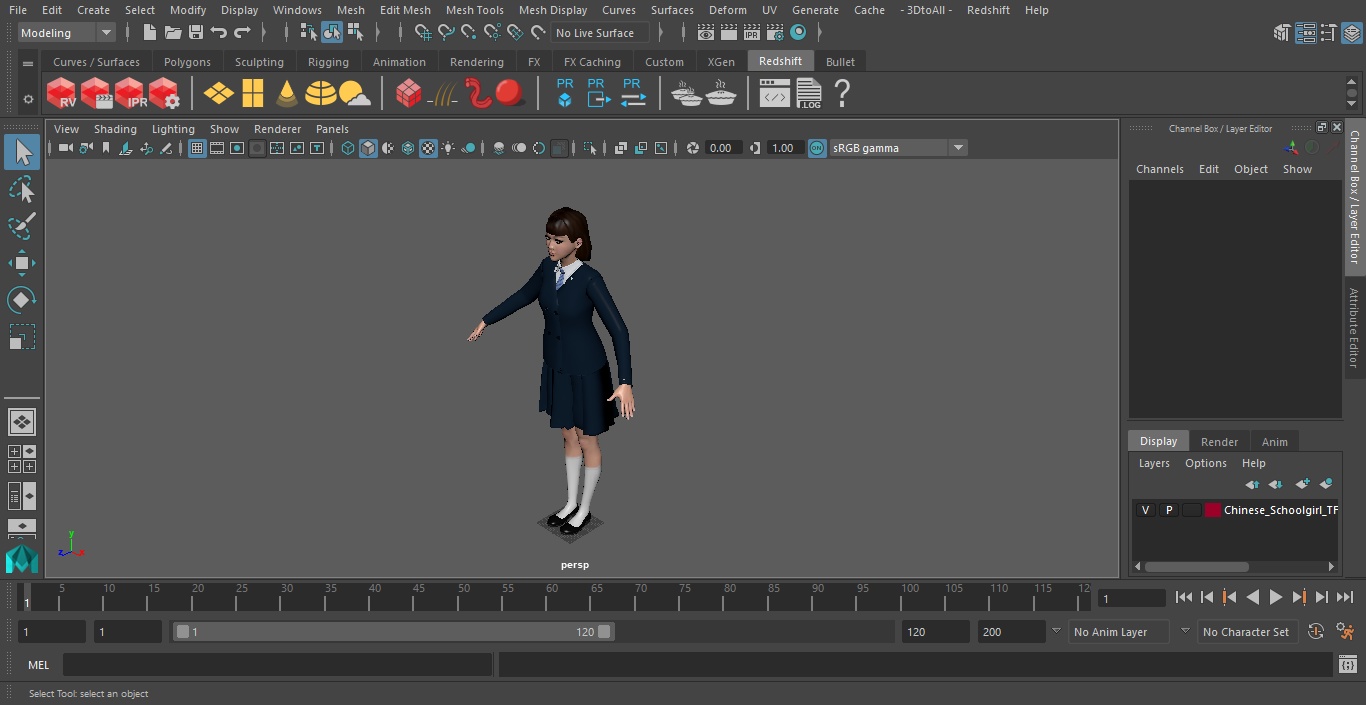Open Attribute Editor side tab
The width and height of the screenshot is (1366, 705).
(x=1354, y=328)
